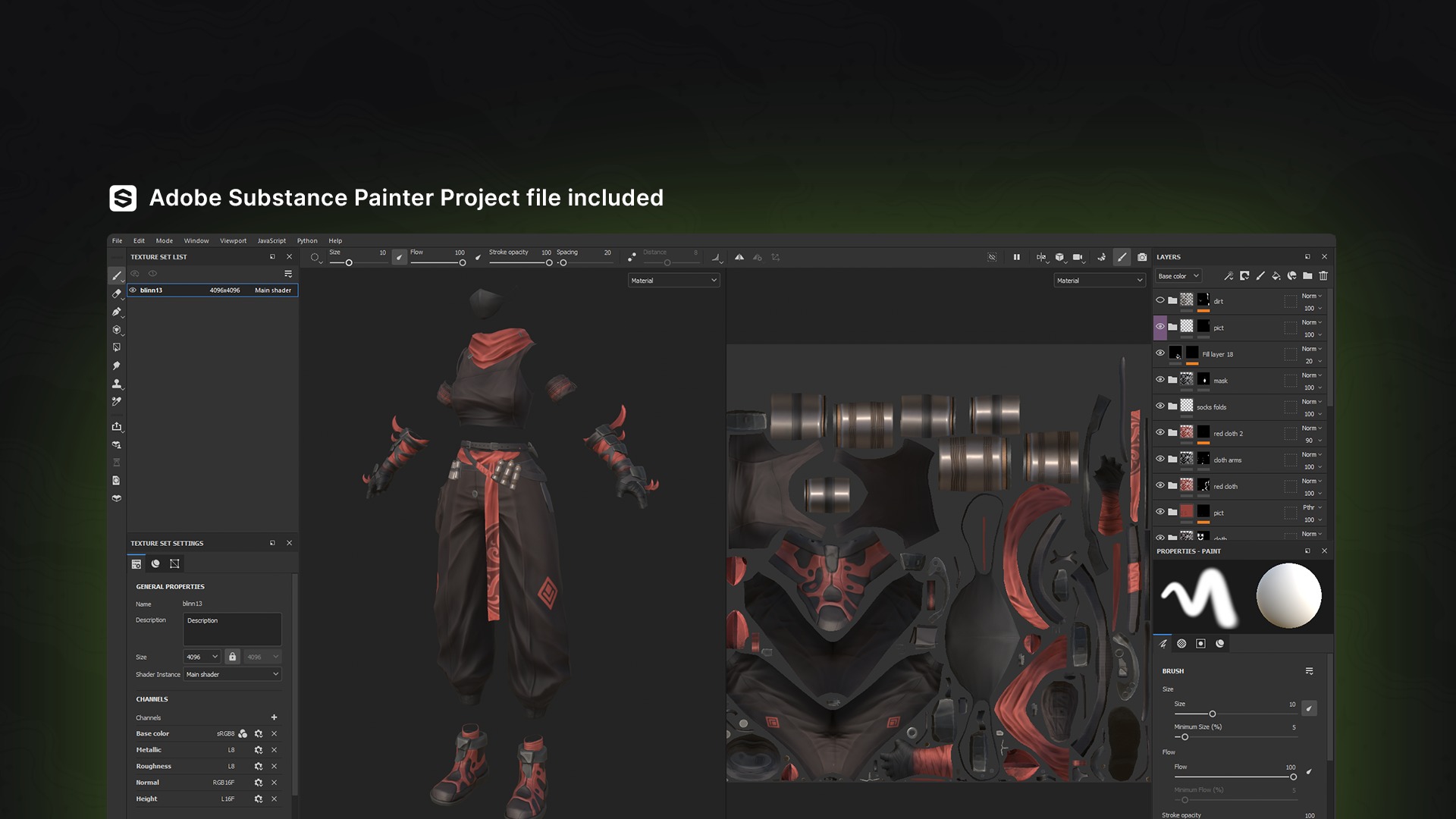Screen dimensions: 1456x819
Task: Click the brush stroke preview thumbnail
Action: pyautogui.click(x=1200, y=597)
